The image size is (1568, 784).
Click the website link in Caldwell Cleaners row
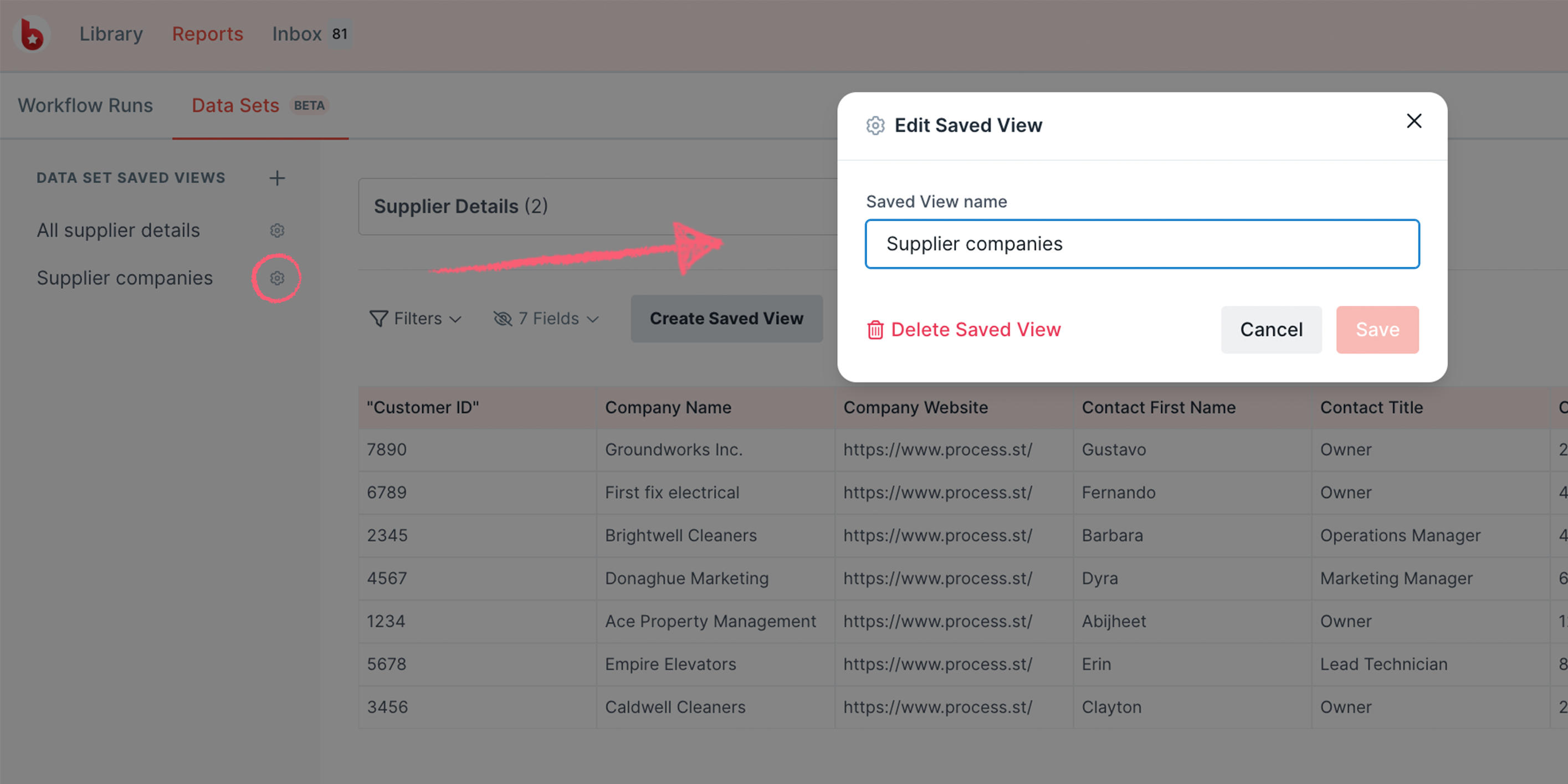pyautogui.click(x=937, y=708)
